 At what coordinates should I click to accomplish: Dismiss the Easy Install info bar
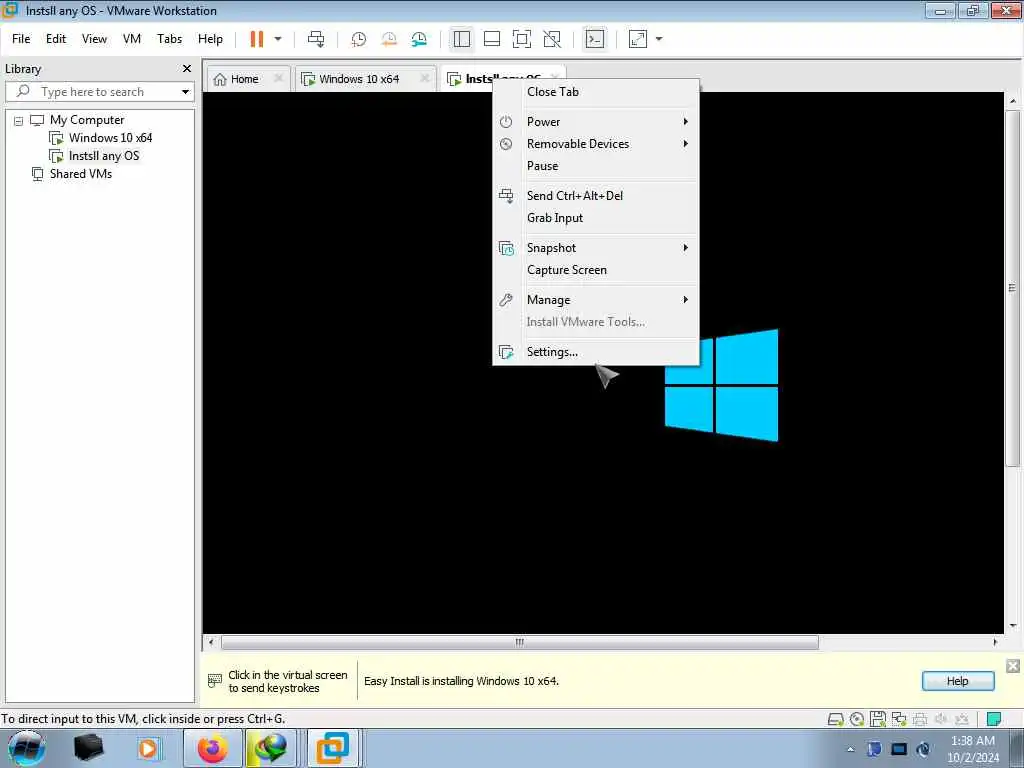(x=1013, y=666)
